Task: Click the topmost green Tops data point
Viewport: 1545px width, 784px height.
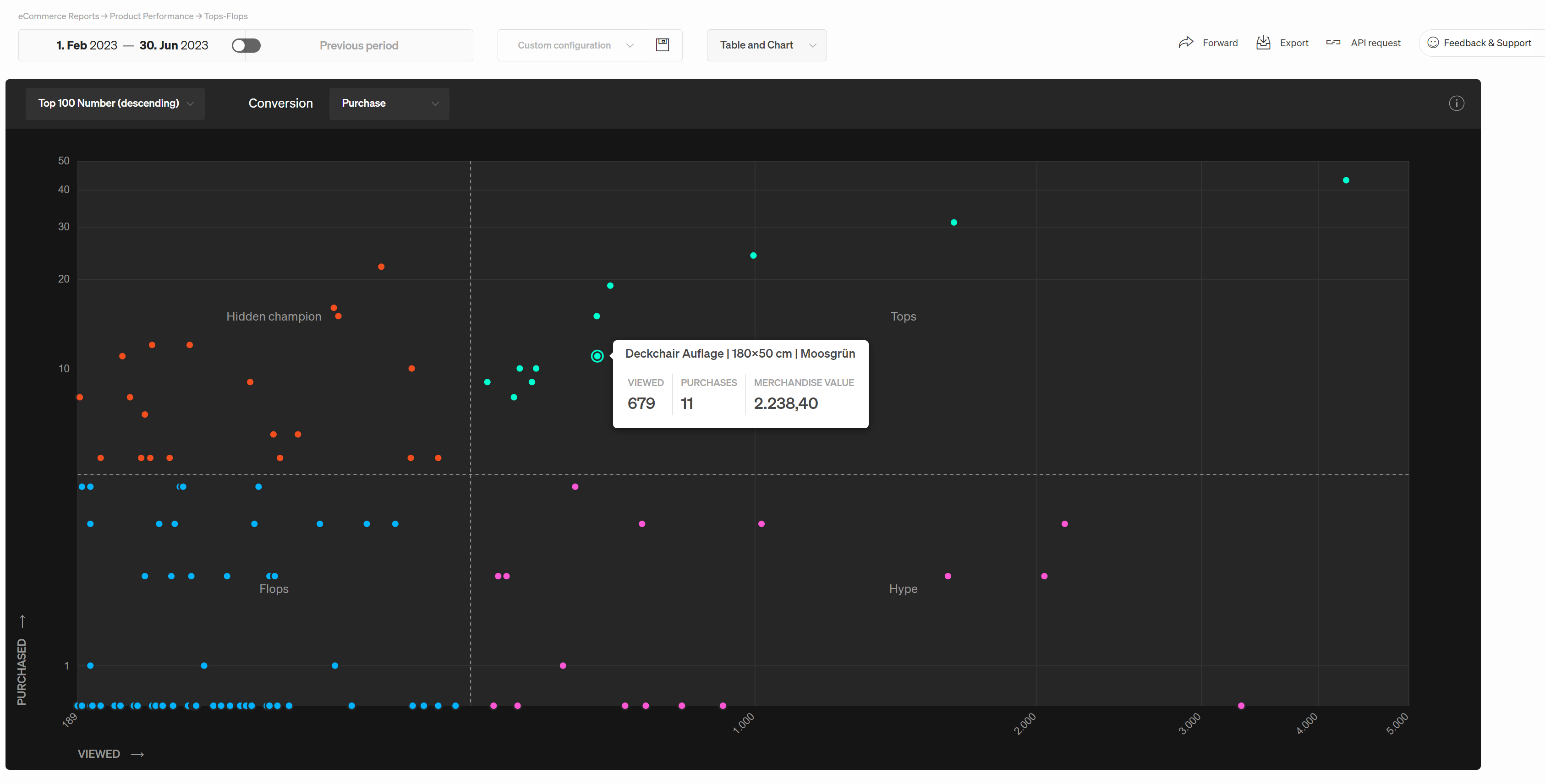Action: [x=1346, y=180]
